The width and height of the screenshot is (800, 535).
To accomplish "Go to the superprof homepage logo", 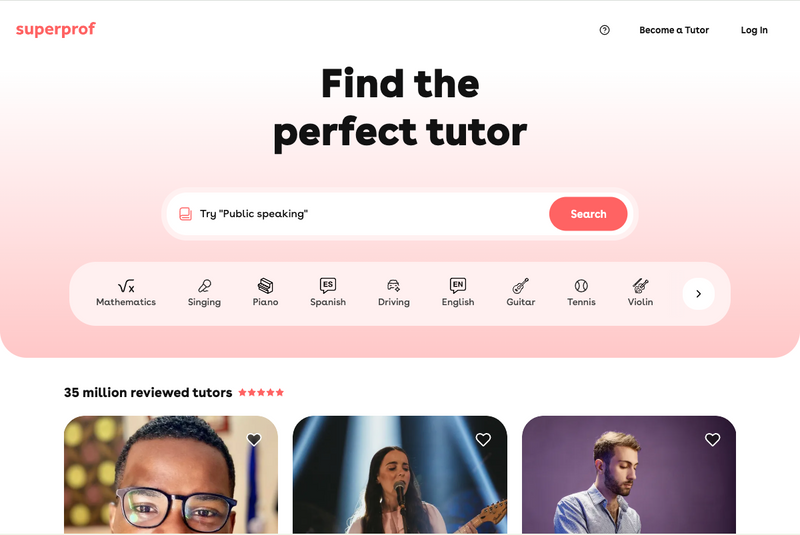I will [x=56, y=29].
